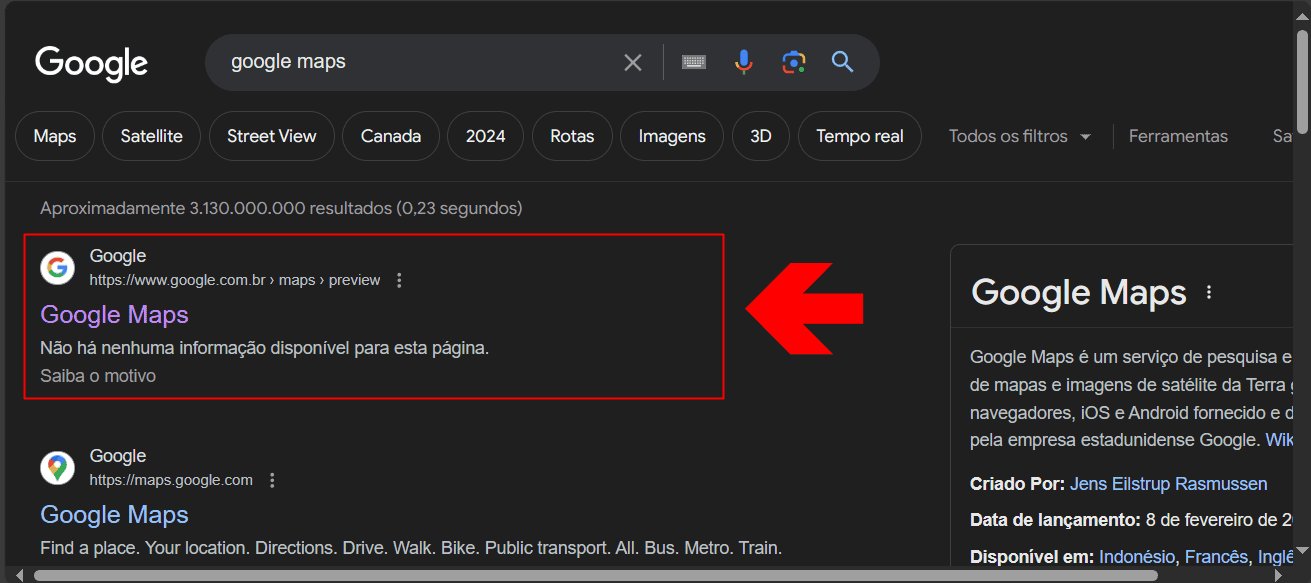Click the Google Maps knowledge panel title
Viewport: 1311px width, 583px height.
(x=1079, y=293)
